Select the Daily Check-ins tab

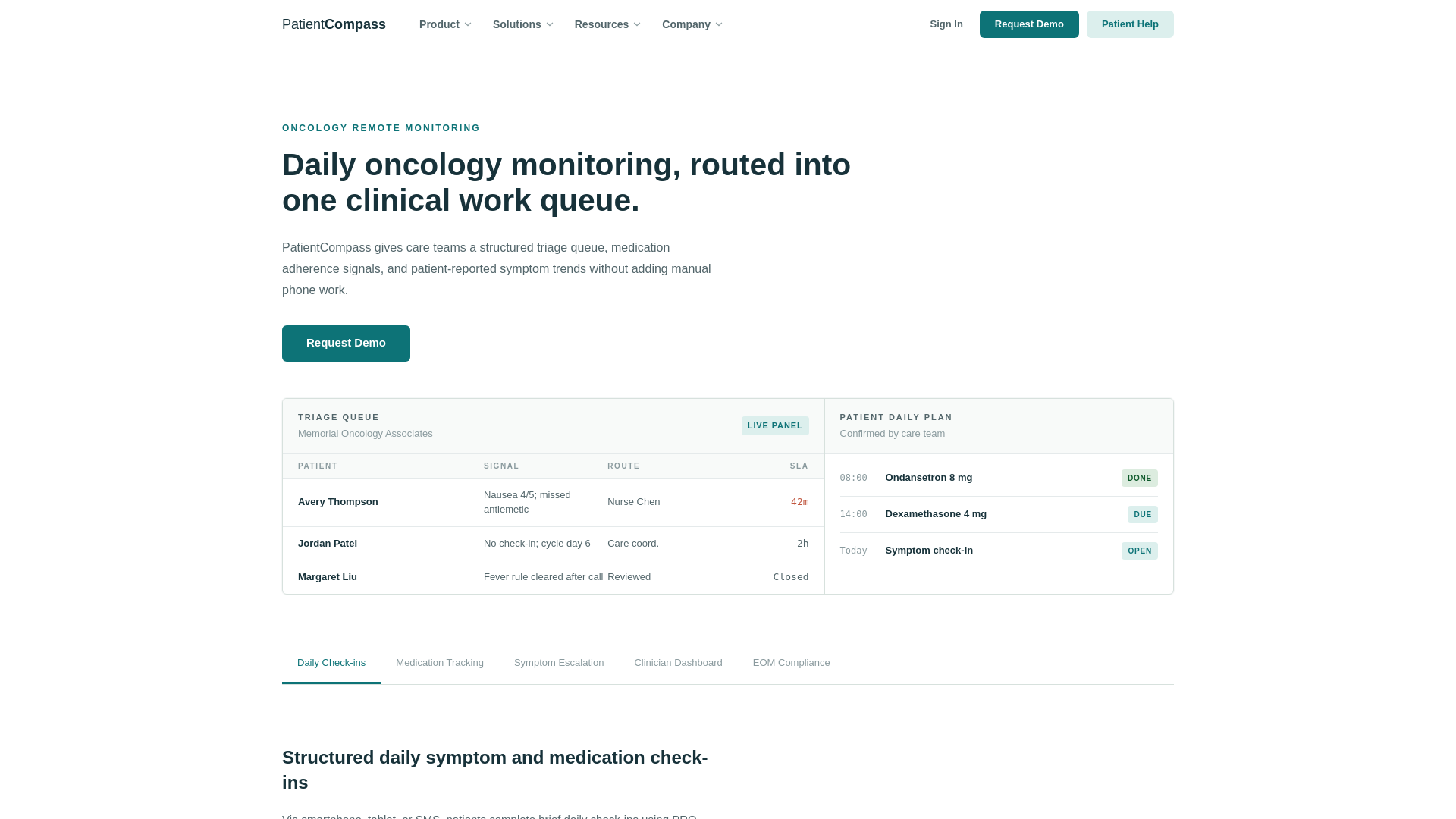[x=331, y=663]
